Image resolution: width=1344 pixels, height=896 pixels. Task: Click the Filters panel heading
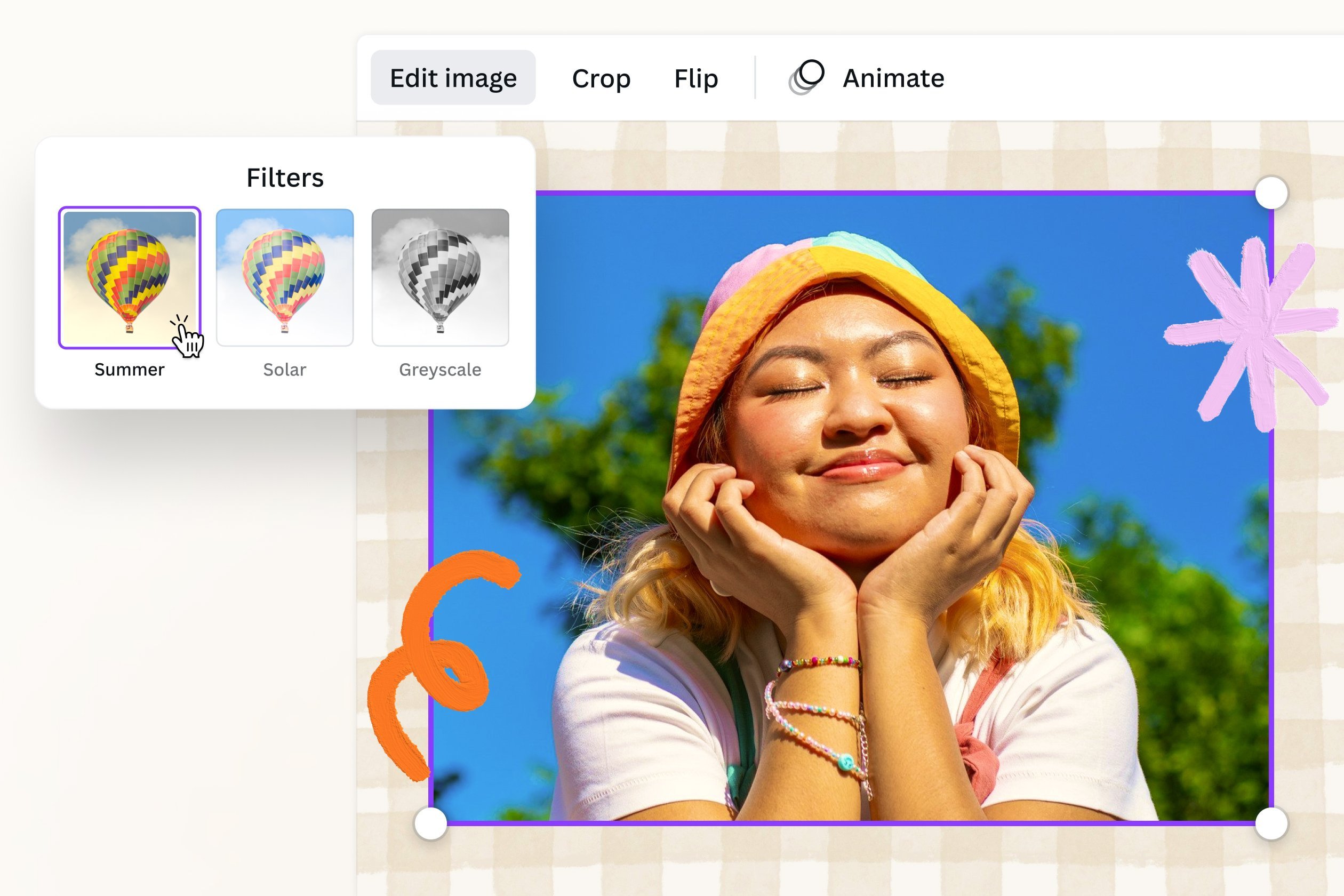(285, 178)
